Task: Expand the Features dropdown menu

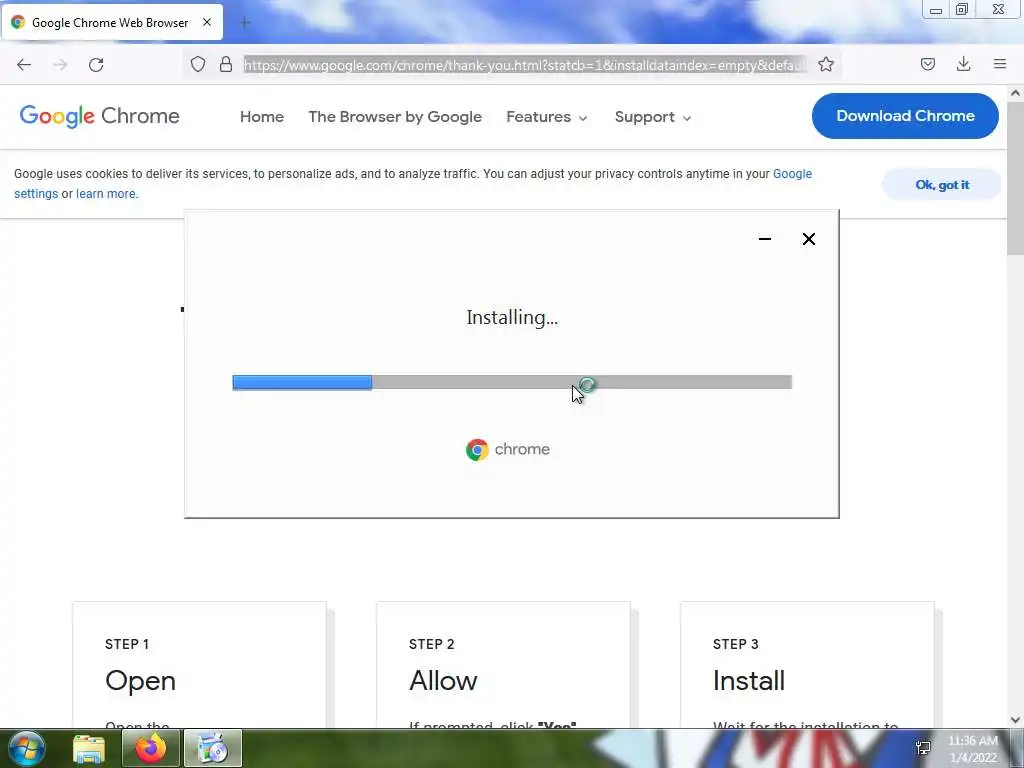Action: [547, 117]
